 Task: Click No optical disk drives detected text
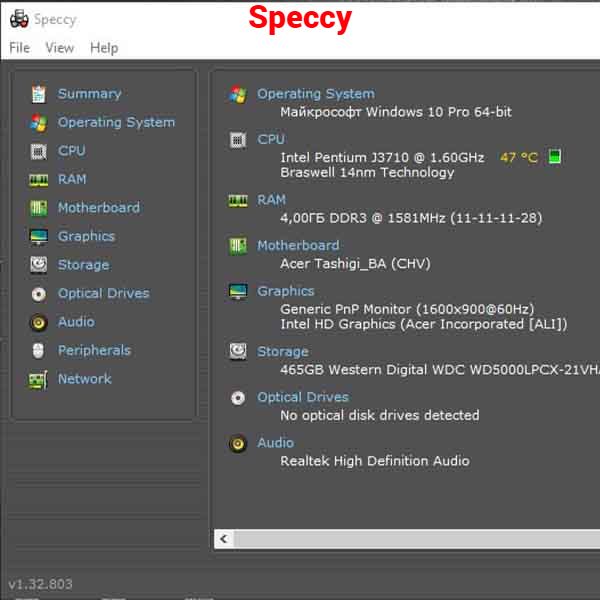click(x=380, y=416)
